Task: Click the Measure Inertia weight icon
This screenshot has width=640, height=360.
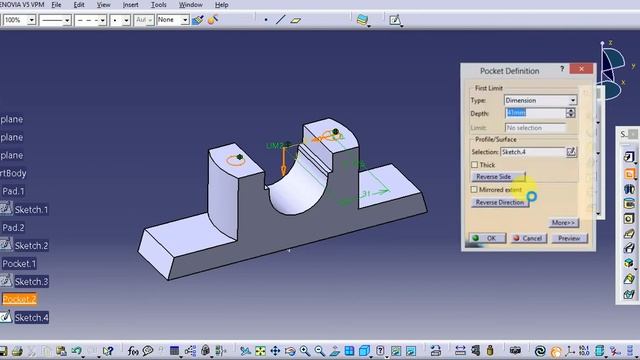Action: click(x=490, y=351)
